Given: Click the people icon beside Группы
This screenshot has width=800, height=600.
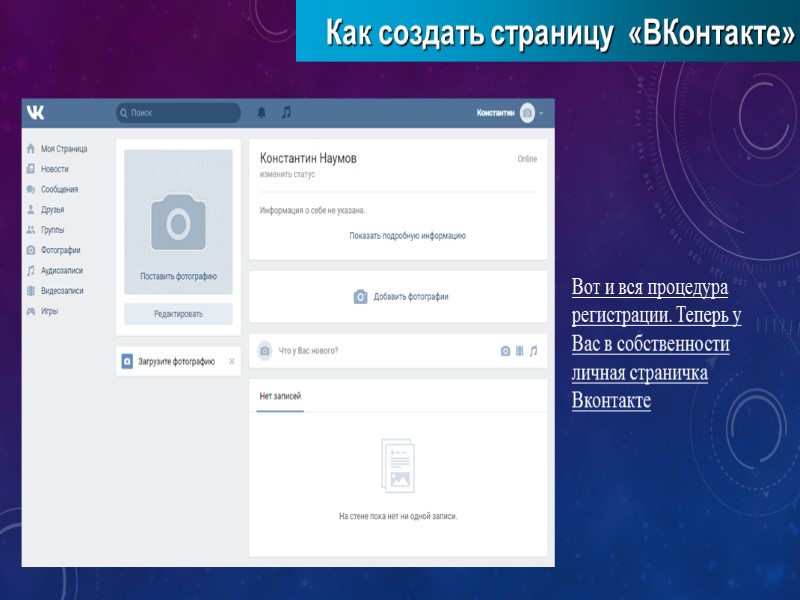Looking at the screenshot, I should [x=31, y=230].
